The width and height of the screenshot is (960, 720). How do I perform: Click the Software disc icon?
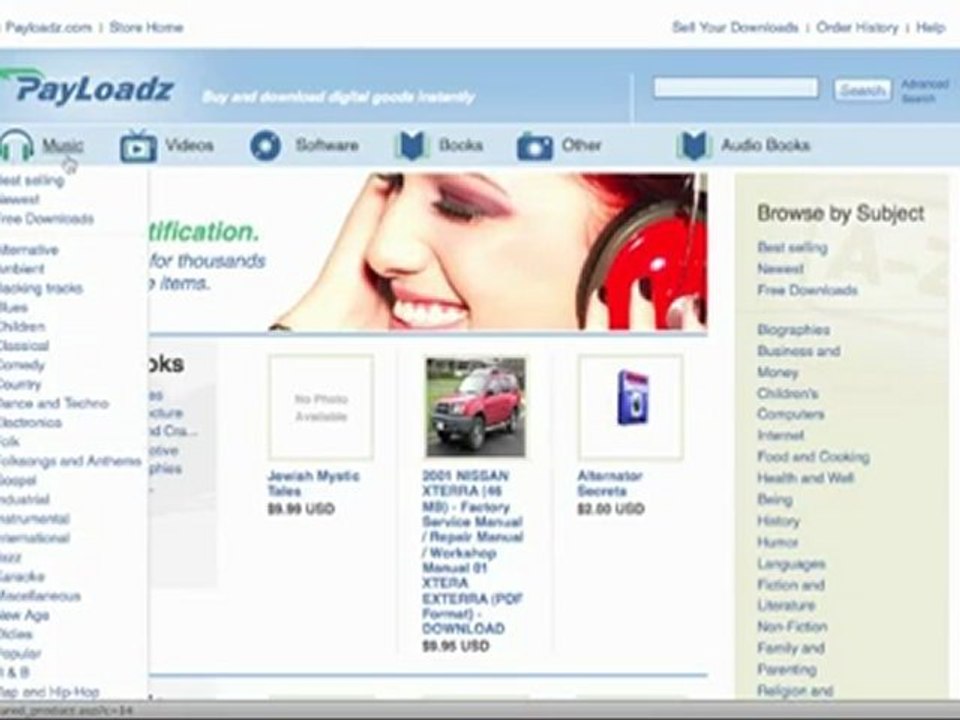coord(266,146)
